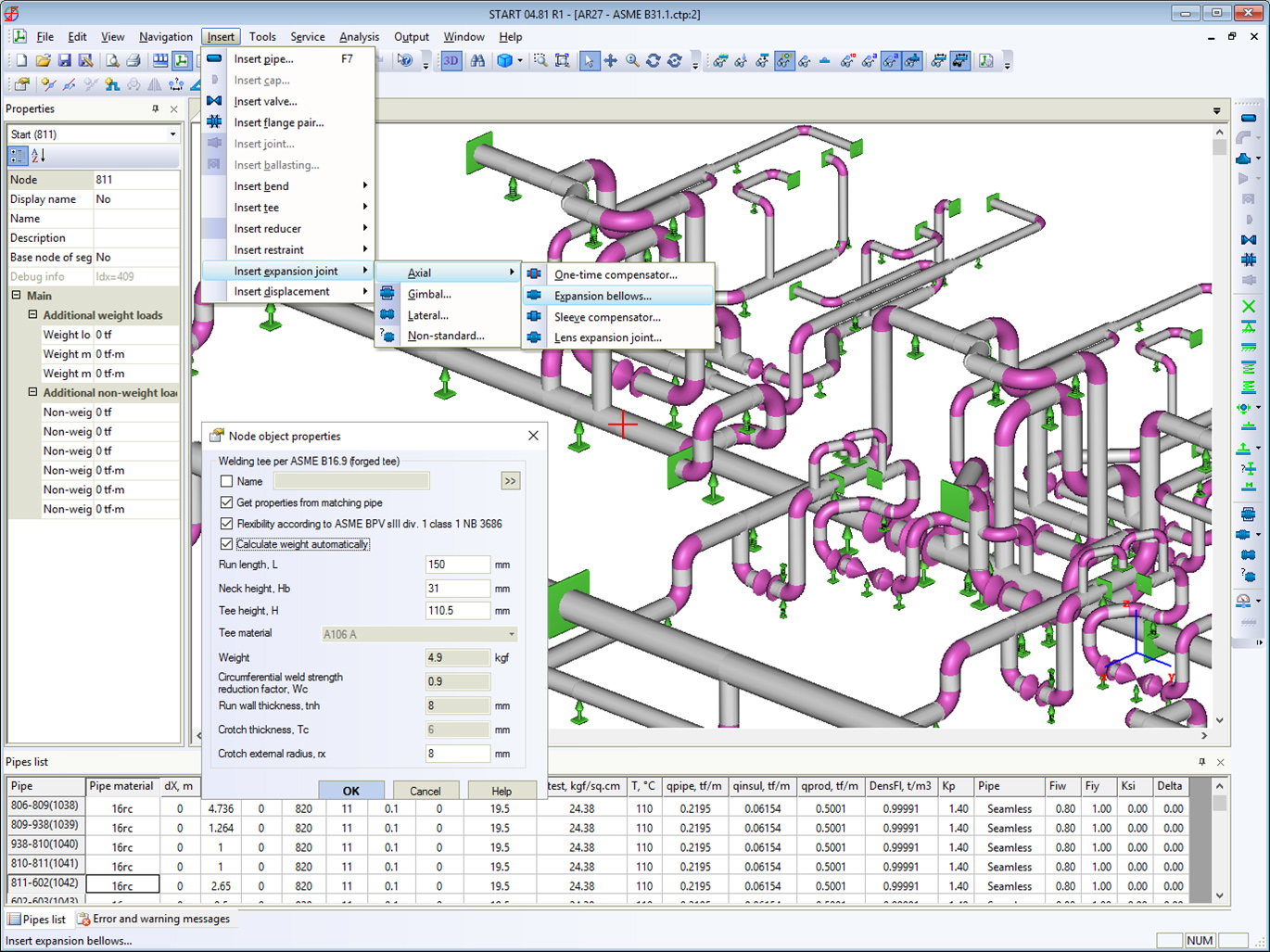Click the Crotch external radius input field
The width and height of the screenshot is (1270, 952).
457,754
